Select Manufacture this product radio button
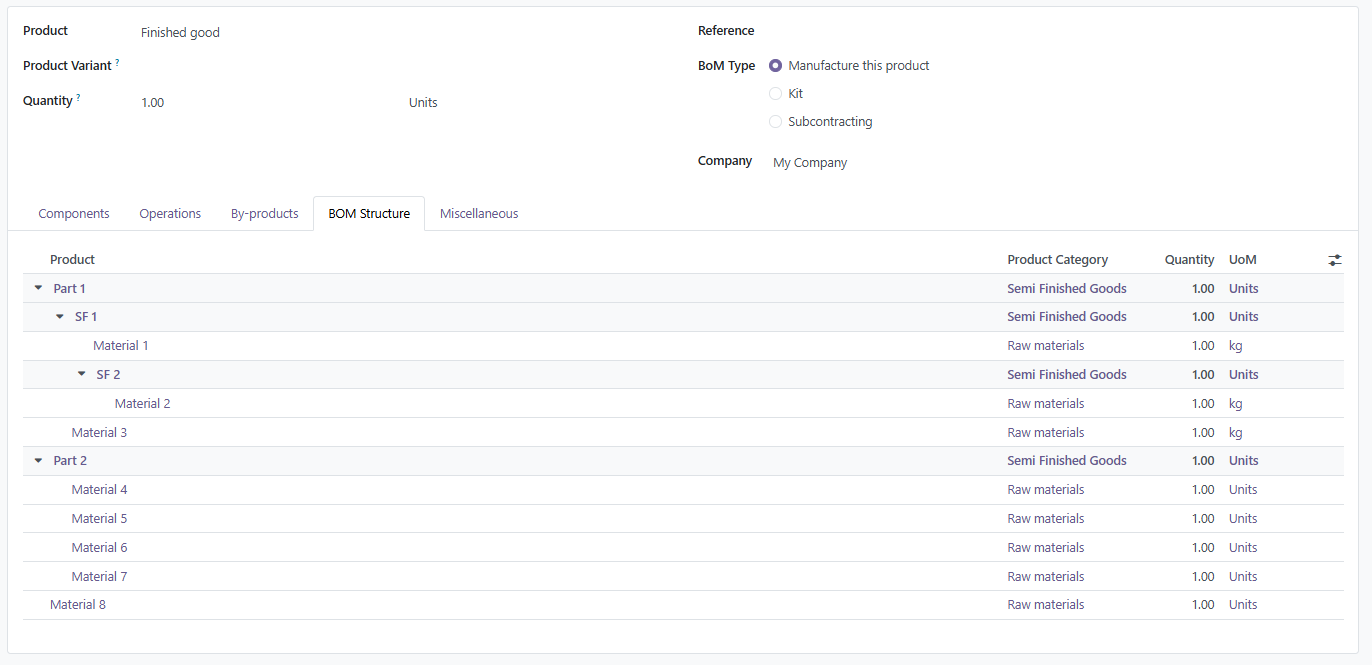Screen dimensions: 1372x665 pyautogui.click(x=775, y=66)
